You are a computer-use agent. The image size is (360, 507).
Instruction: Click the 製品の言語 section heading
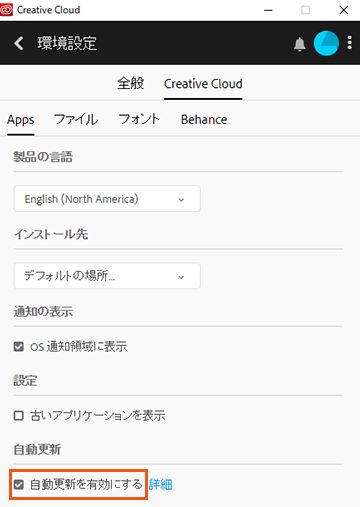tap(43, 157)
